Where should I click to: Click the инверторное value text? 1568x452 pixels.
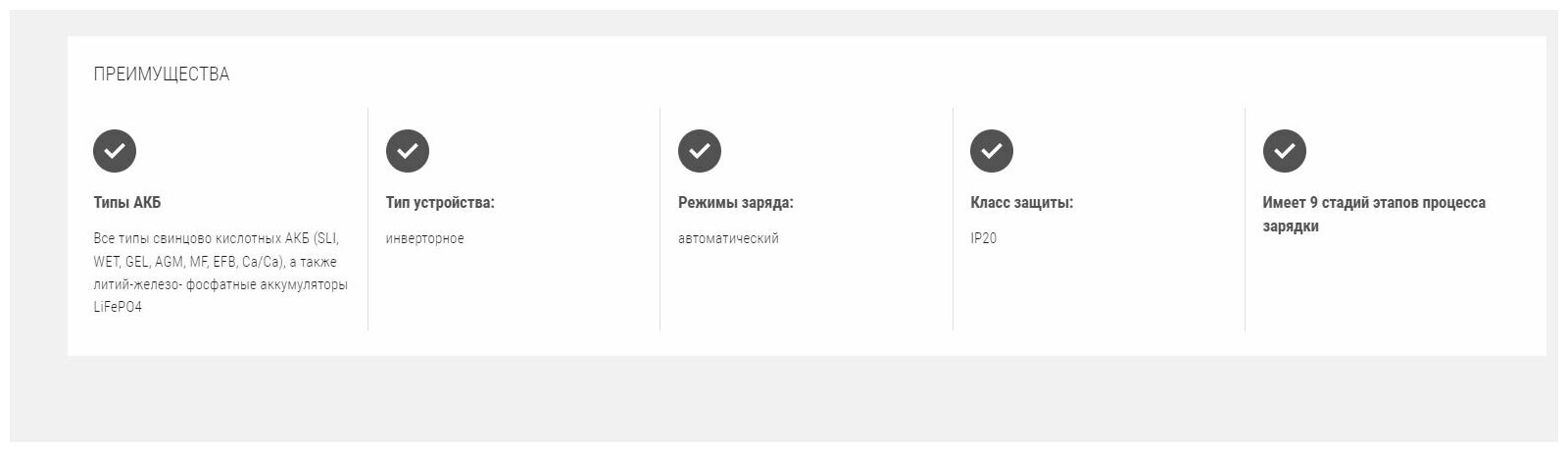point(424,238)
